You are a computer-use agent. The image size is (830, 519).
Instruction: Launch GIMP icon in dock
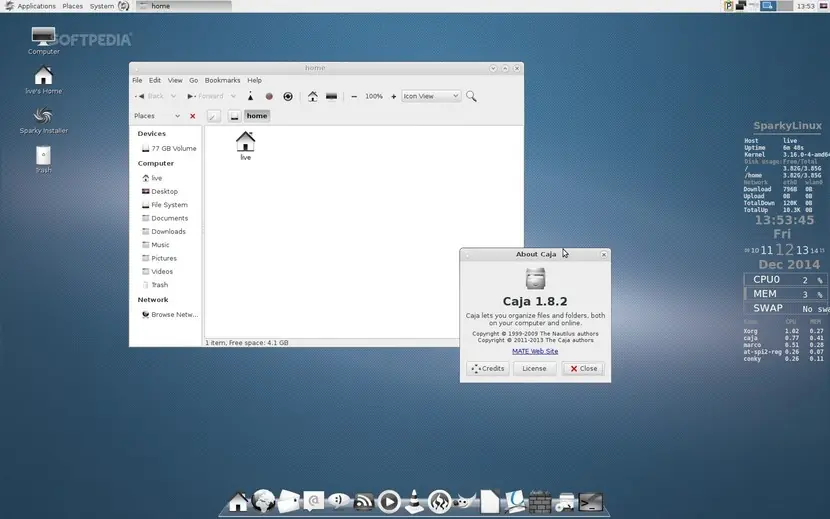(464, 501)
